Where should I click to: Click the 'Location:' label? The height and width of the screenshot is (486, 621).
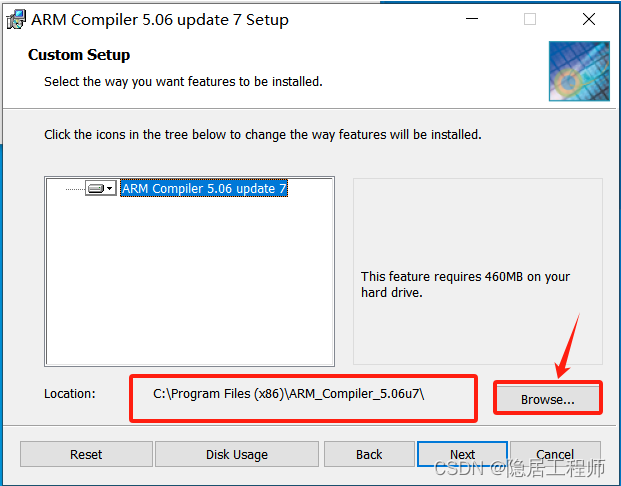70,394
